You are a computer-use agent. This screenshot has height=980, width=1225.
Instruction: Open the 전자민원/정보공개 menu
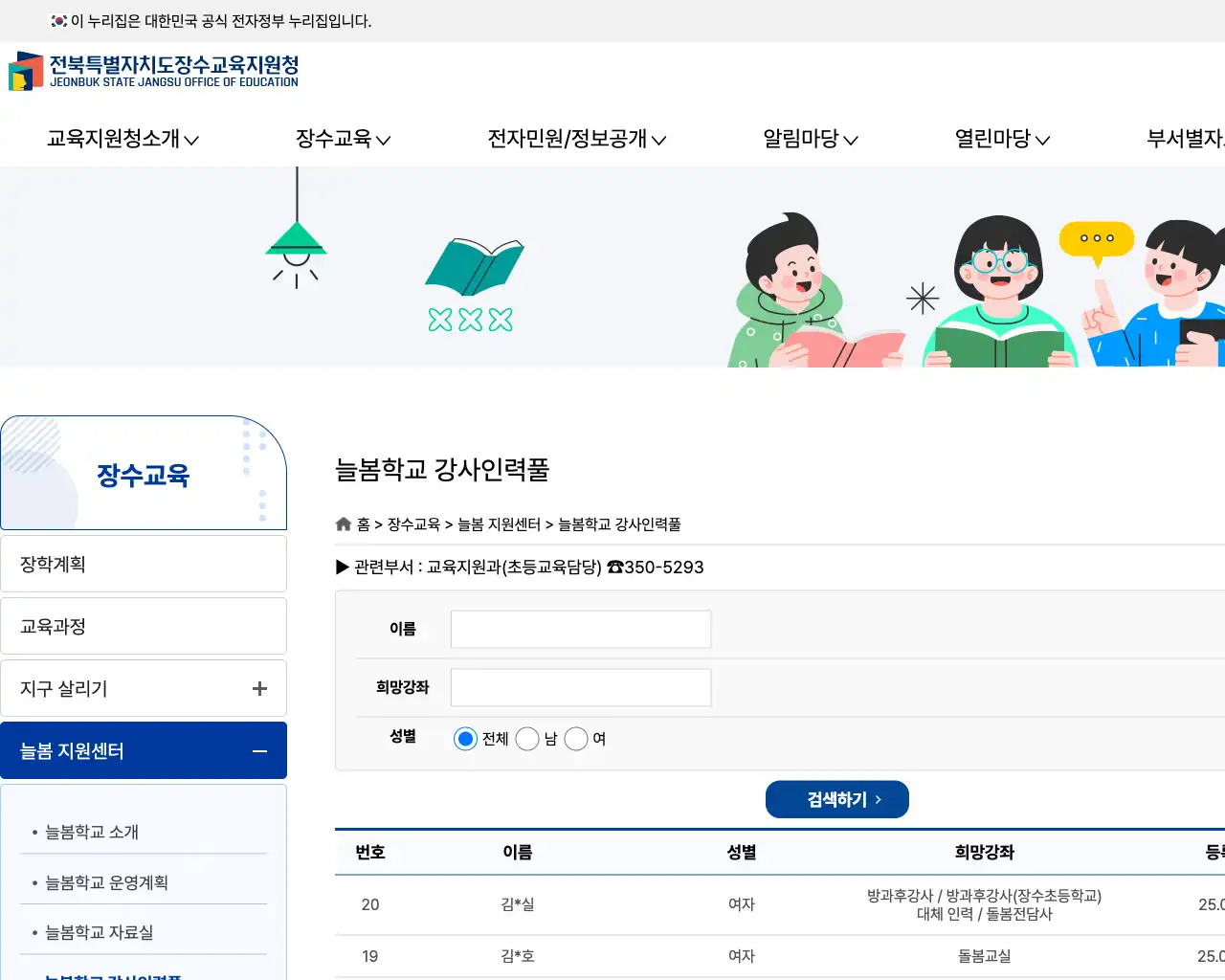click(577, 139)
